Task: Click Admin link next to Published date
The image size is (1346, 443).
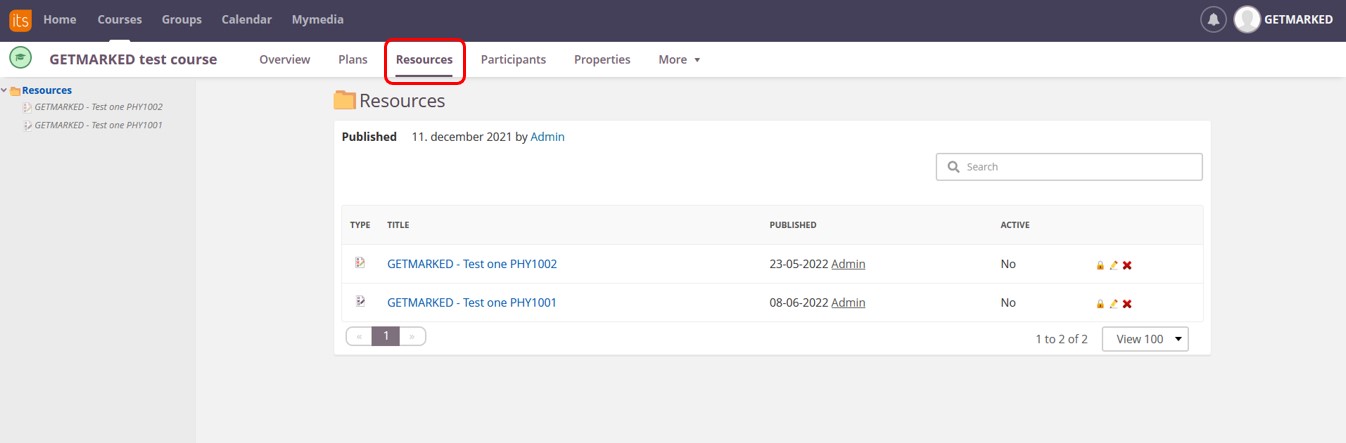Action: point(548,137)
